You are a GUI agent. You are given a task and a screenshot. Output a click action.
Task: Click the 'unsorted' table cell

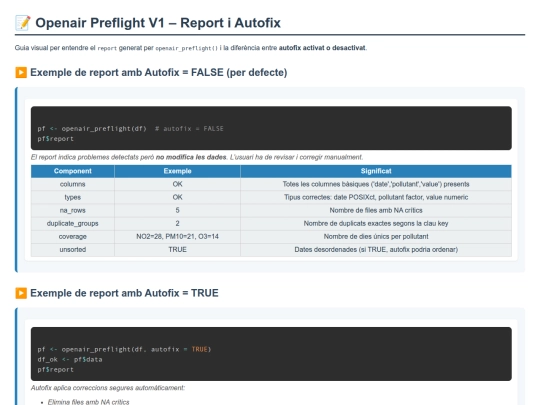(x=73, y=250)
